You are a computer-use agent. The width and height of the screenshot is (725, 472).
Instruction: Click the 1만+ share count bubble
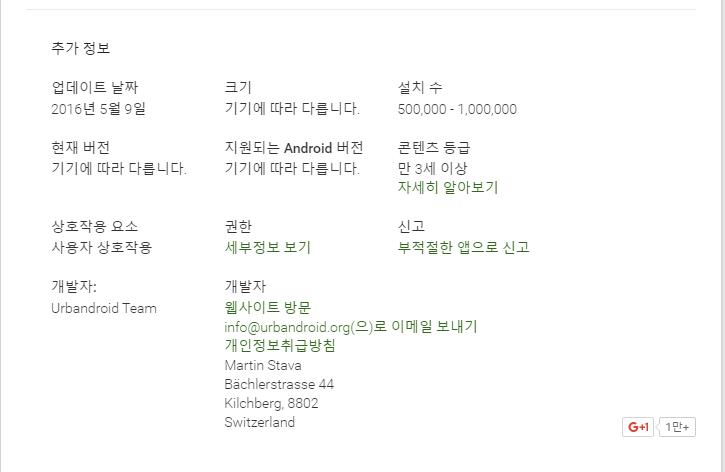pyautogui.click(x=678, y=427)
